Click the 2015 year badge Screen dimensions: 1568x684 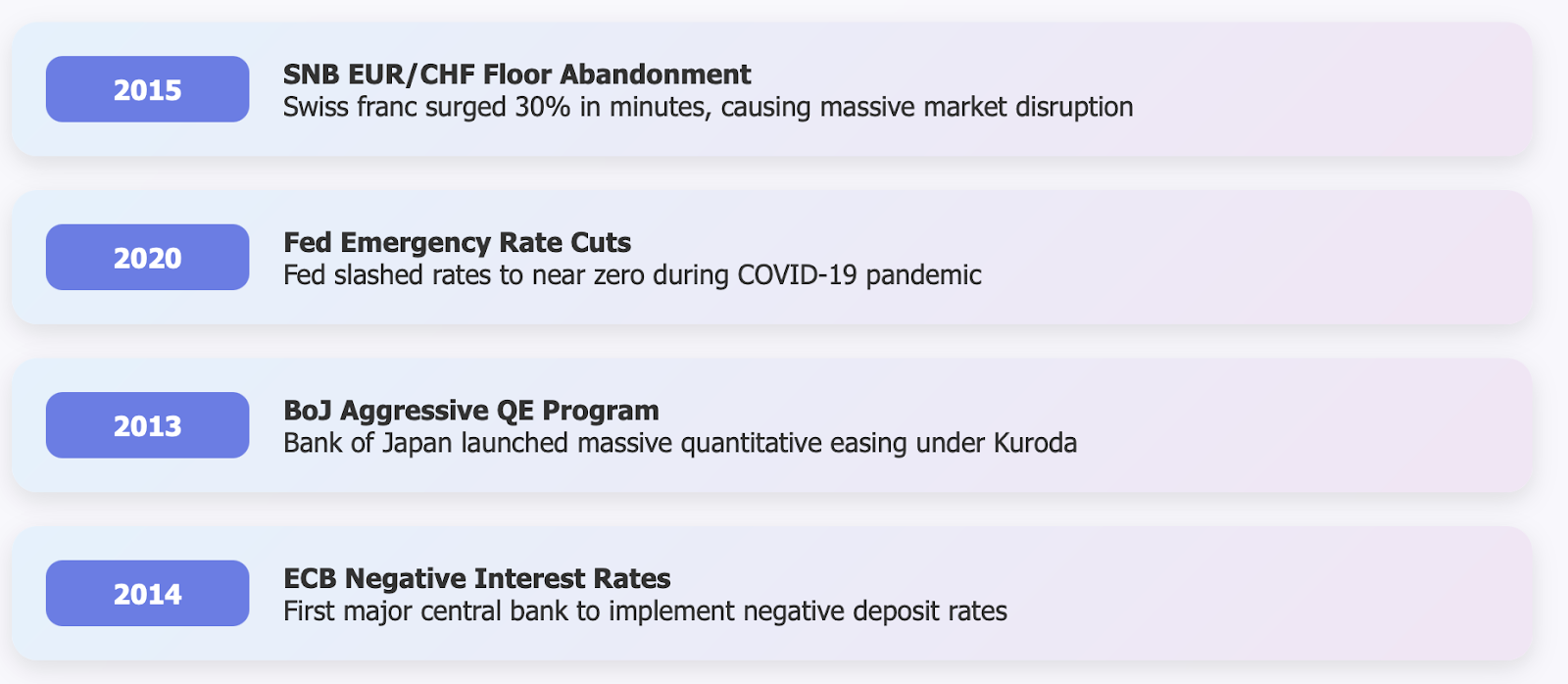(147, 89)
